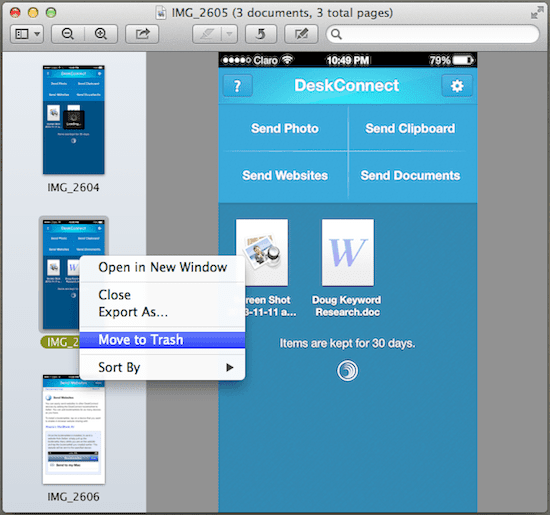Screen dimensions: 550x515
Task: Select the IMG_2606 thumbnail
Action: 74,429
